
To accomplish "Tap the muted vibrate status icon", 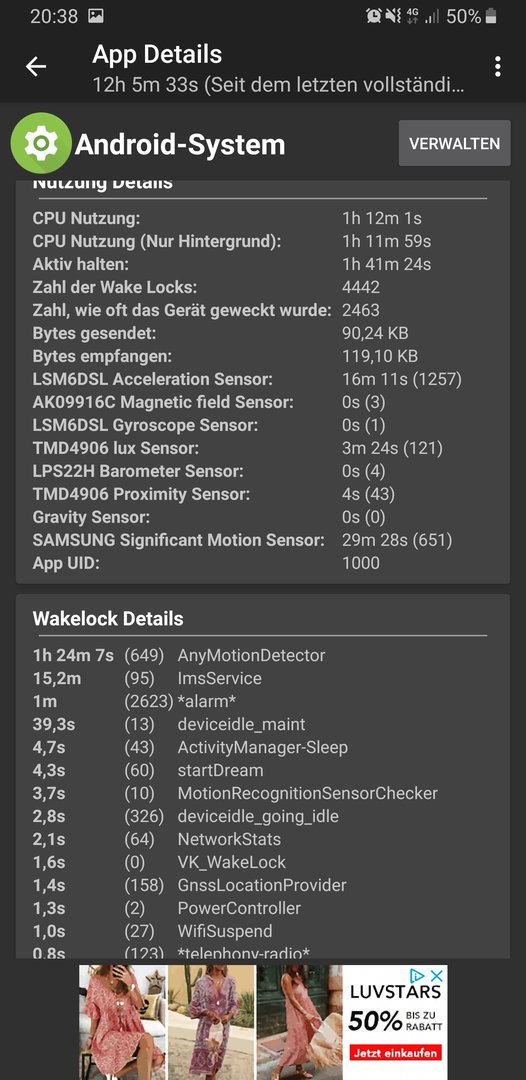I will [x=393, y=17].
